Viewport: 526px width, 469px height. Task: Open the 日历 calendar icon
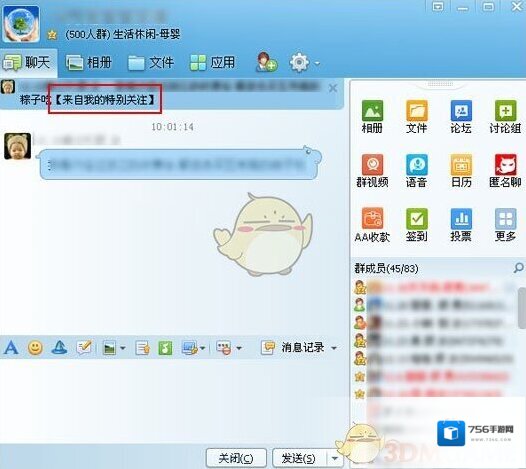(461, 170)
